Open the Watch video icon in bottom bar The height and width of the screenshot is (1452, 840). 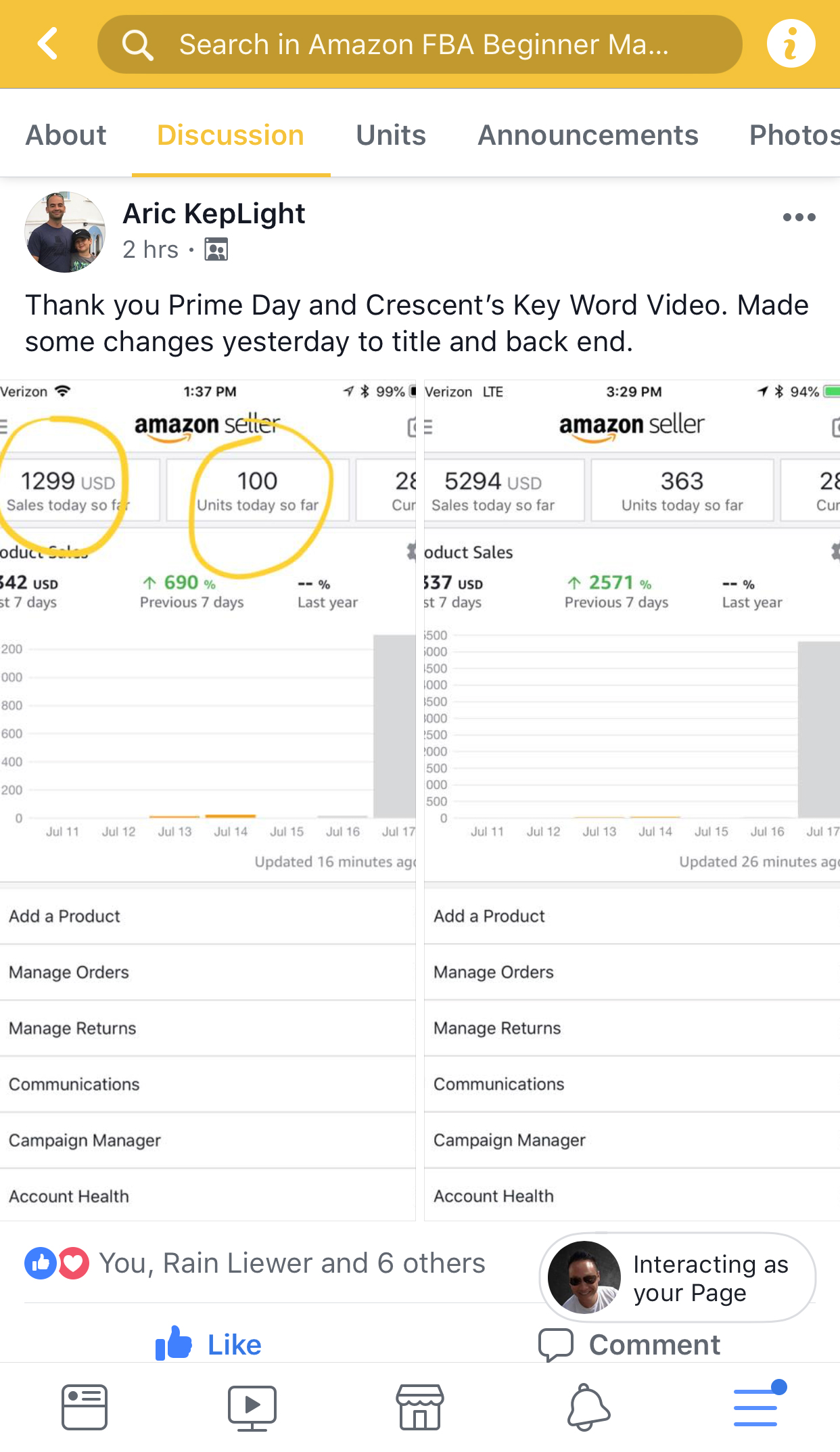[252, 1407]
